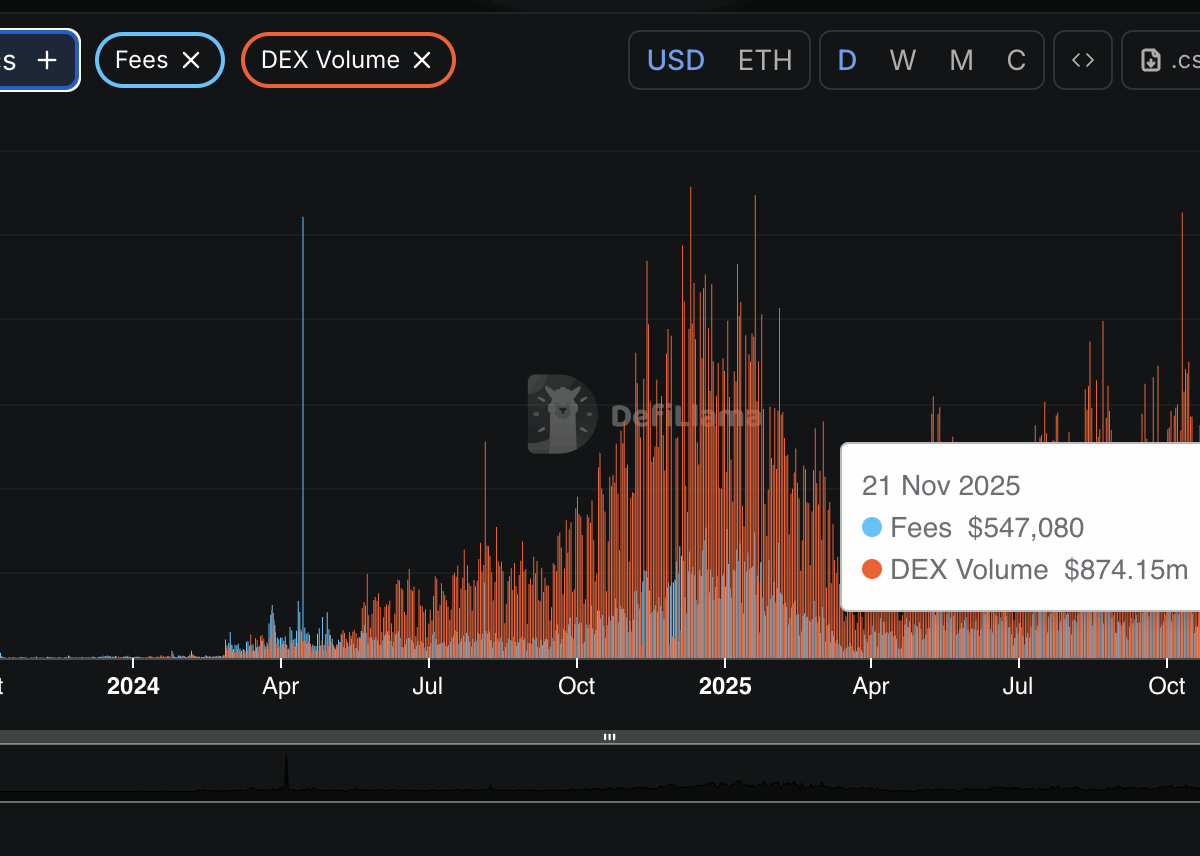This screenshot has width=1200, height=856.
Task: Click the DefiLlama watermark logo on chart
Action: coord(562,414)
